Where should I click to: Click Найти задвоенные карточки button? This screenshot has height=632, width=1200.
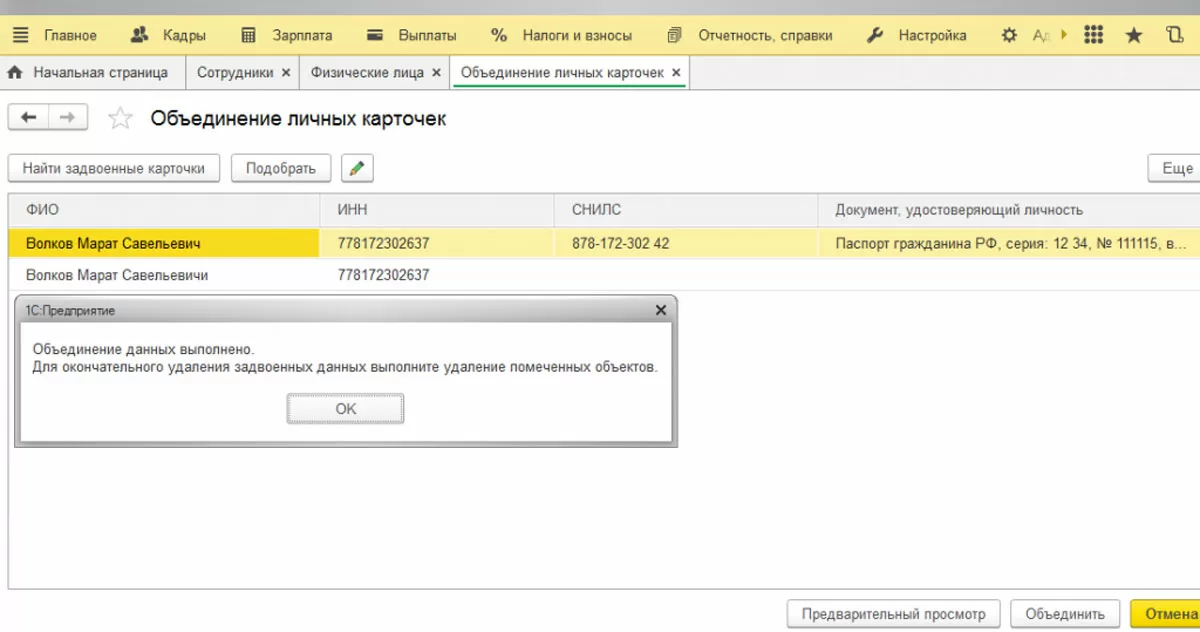[x=113, y=168]
